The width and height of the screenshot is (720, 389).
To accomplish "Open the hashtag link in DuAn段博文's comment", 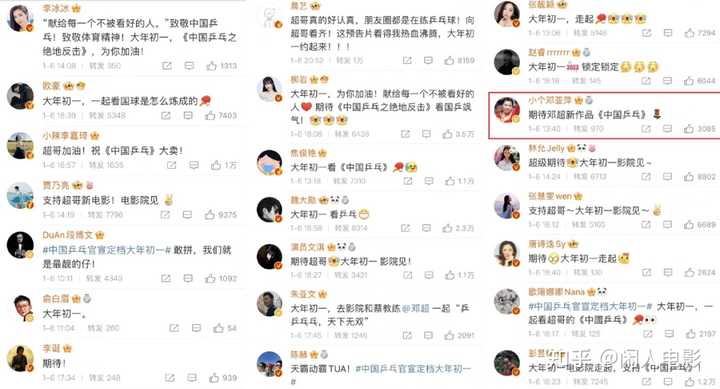I will point(107,250).
